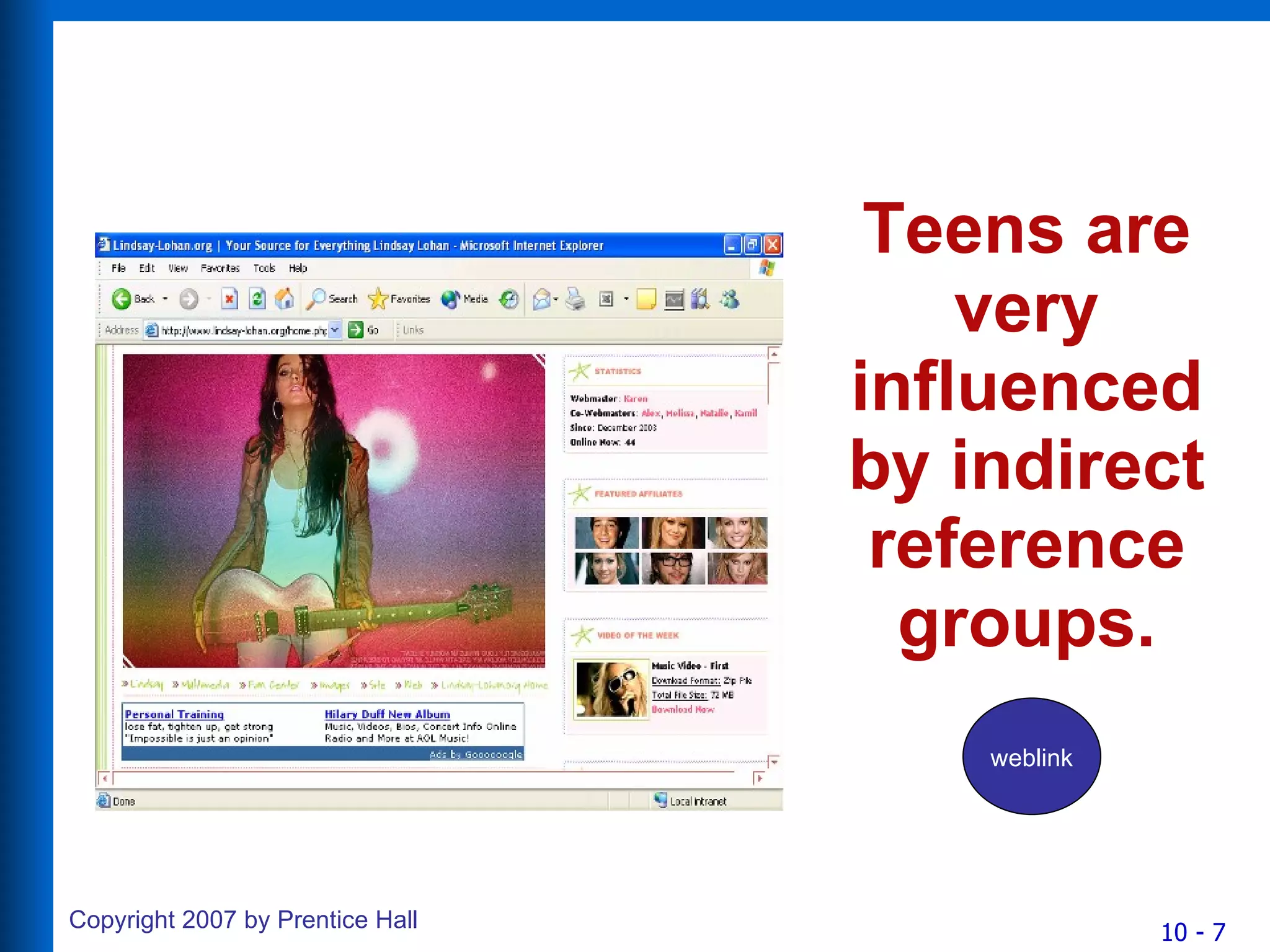
Task: Click the Co-Webmaster Melissa link
Action: 680,413
